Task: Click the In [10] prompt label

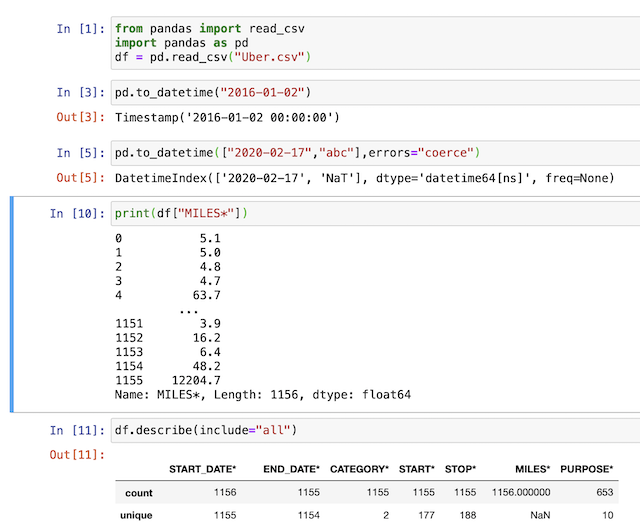Action: [77, 213]
